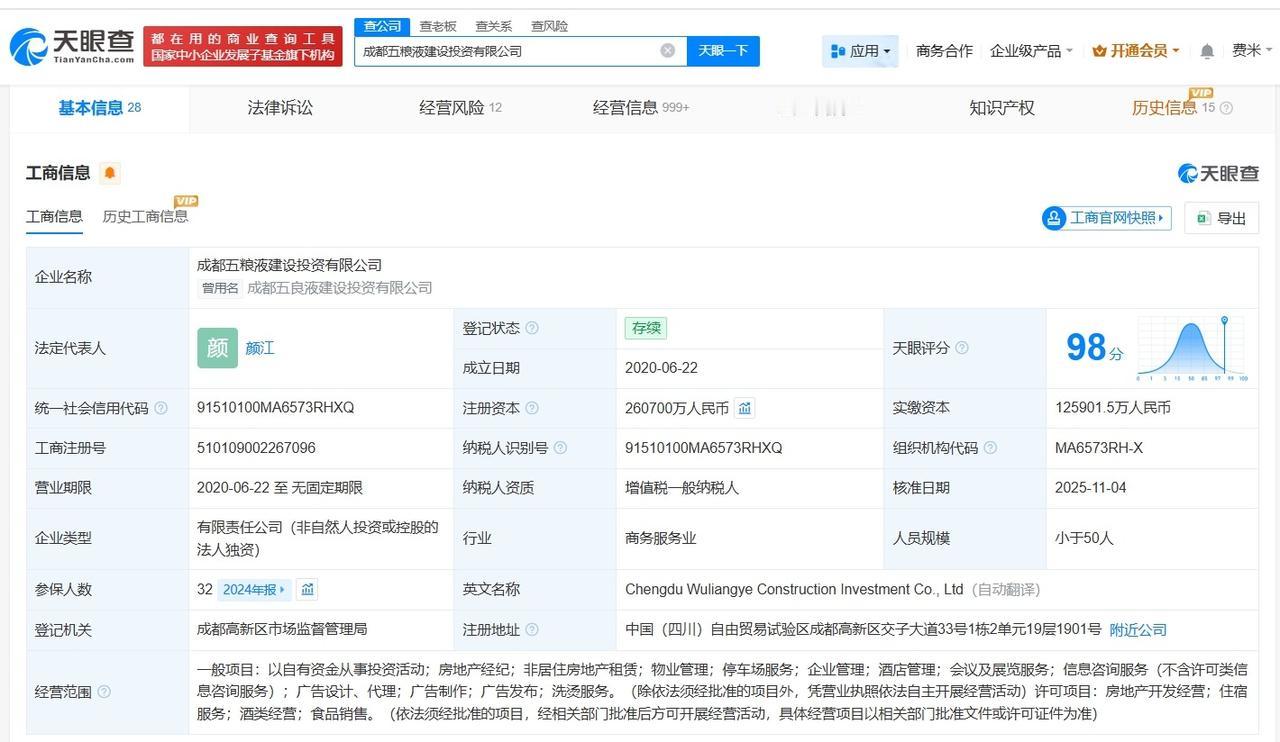Screen dimensions: 1280x742
Task: Click the approval date 2025-11-04
Action: tap(1091, 488)
